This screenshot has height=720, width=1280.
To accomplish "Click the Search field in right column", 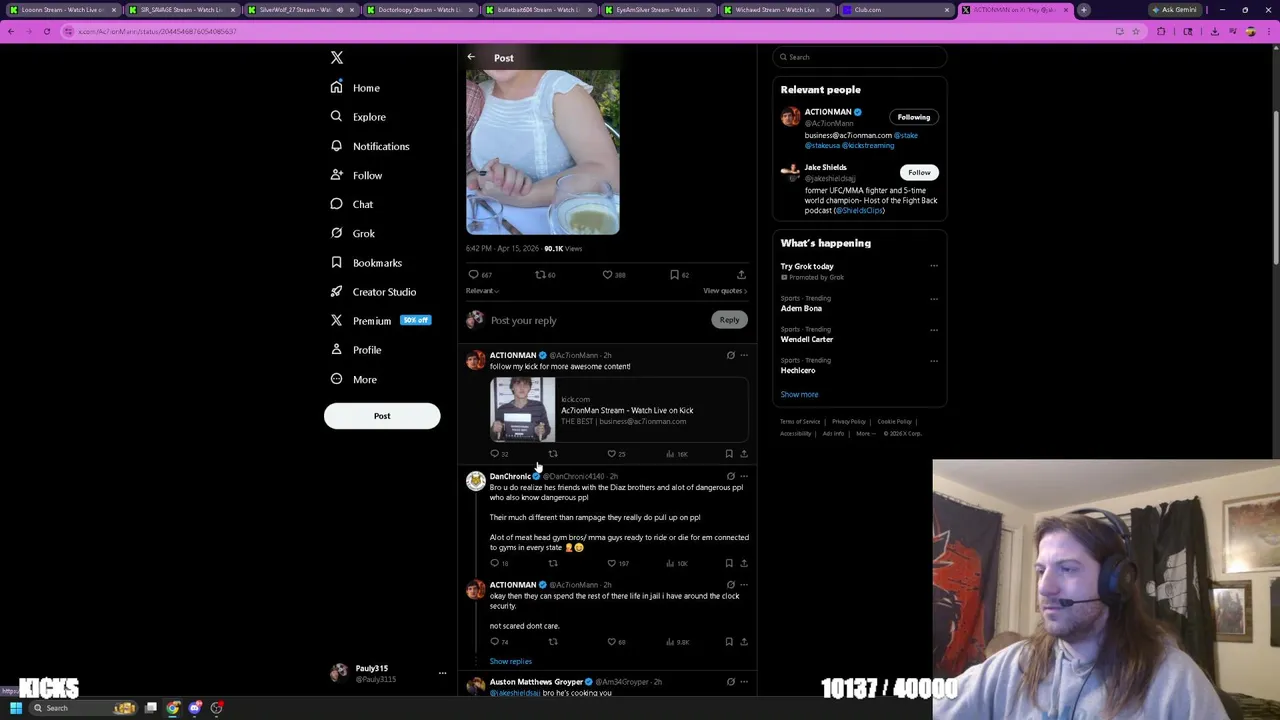I will 859,57.
